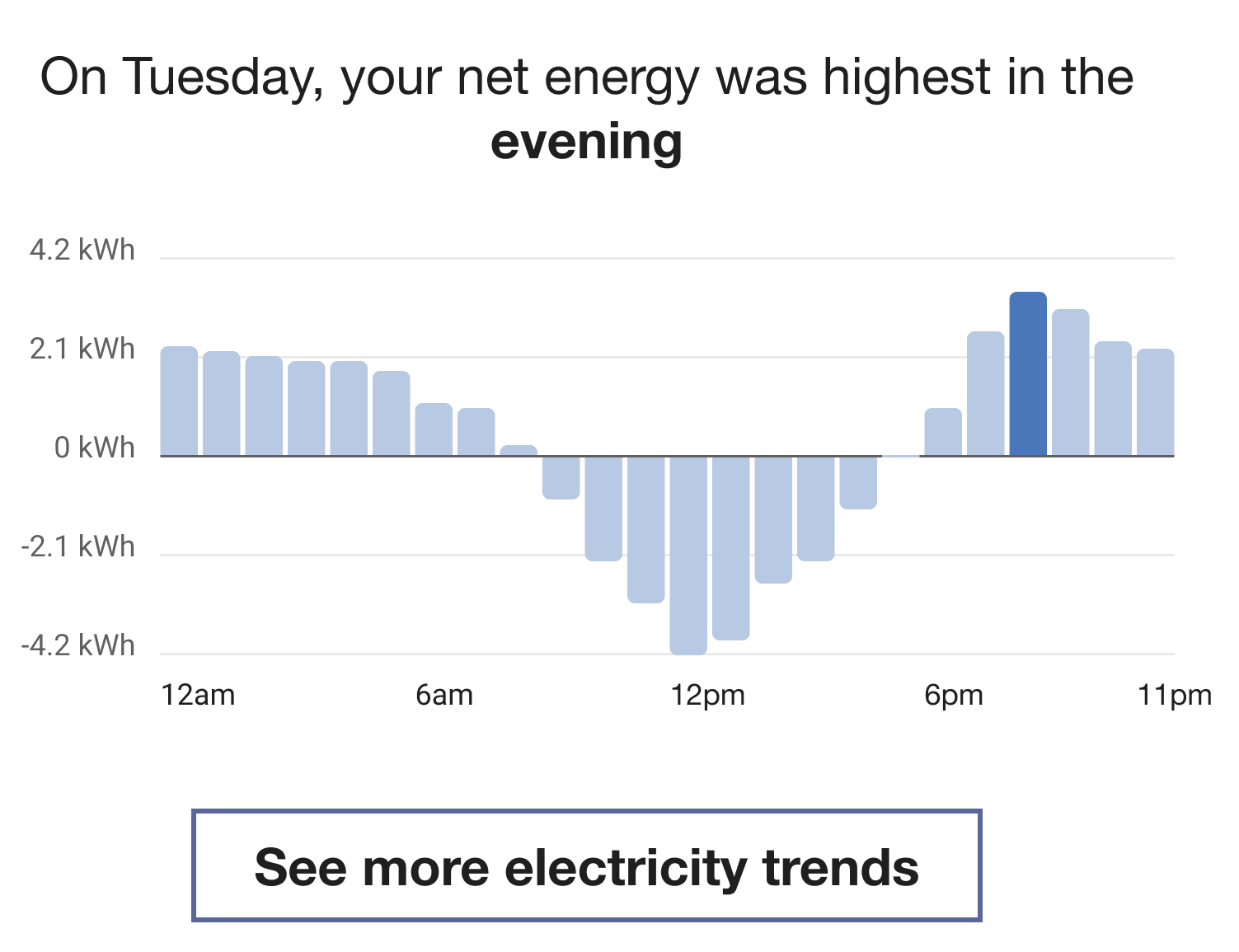
Task: Select the highlighted dark blue evening bar
Action: (1026, 371)
